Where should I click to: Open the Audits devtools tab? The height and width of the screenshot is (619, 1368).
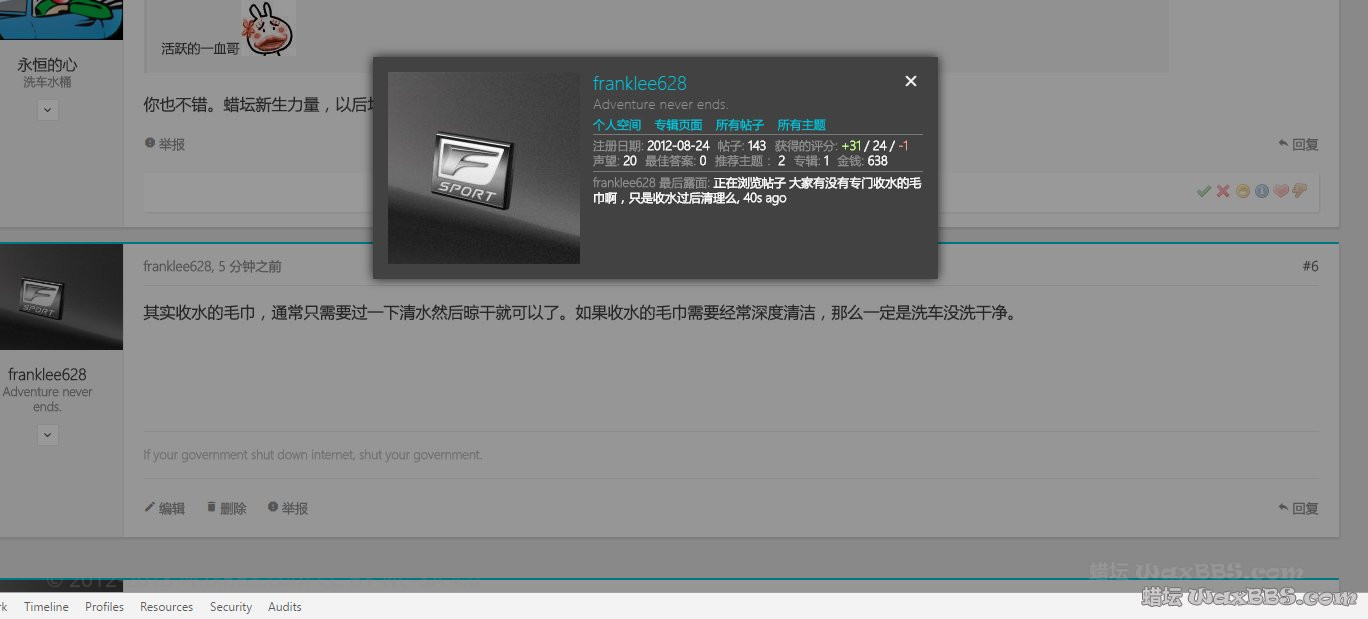[285, 607]
